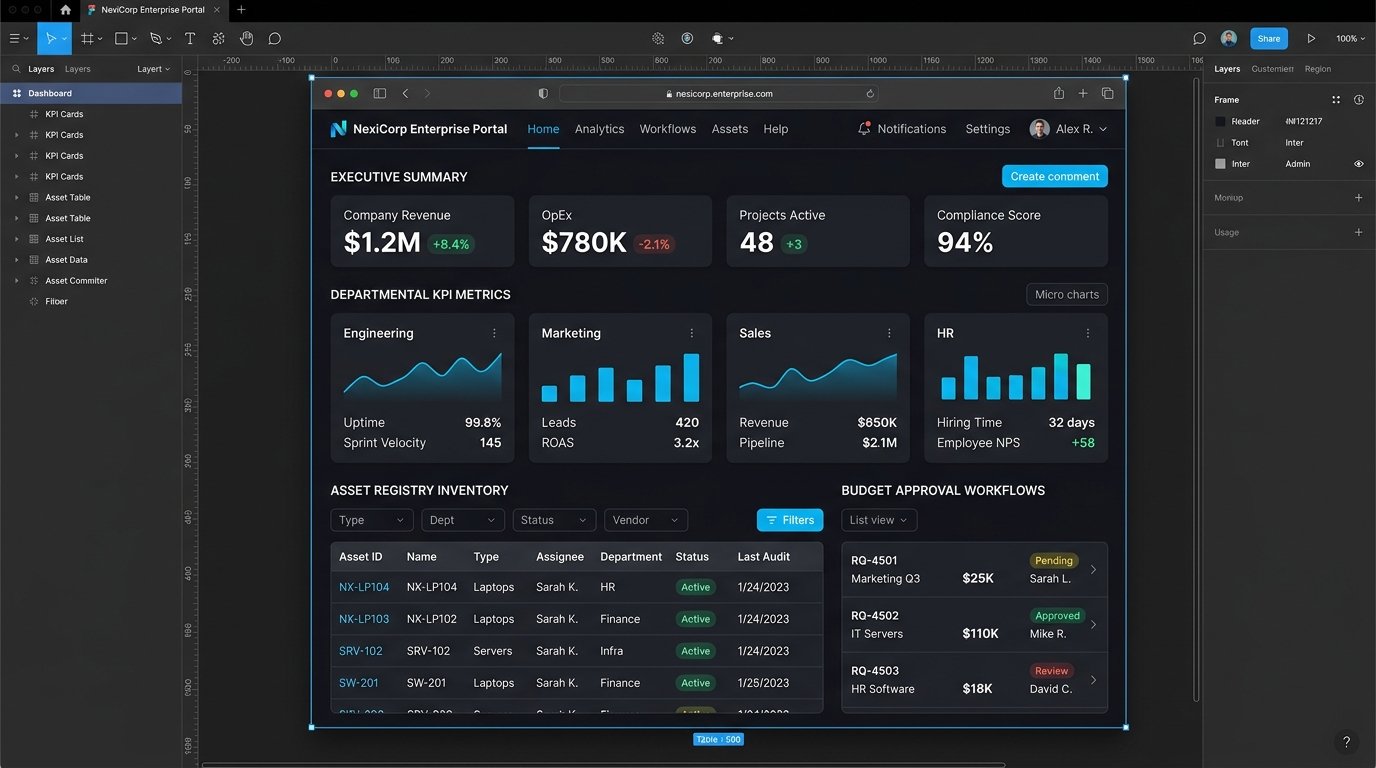Click search icon in Layers panel

click(16, 69)
